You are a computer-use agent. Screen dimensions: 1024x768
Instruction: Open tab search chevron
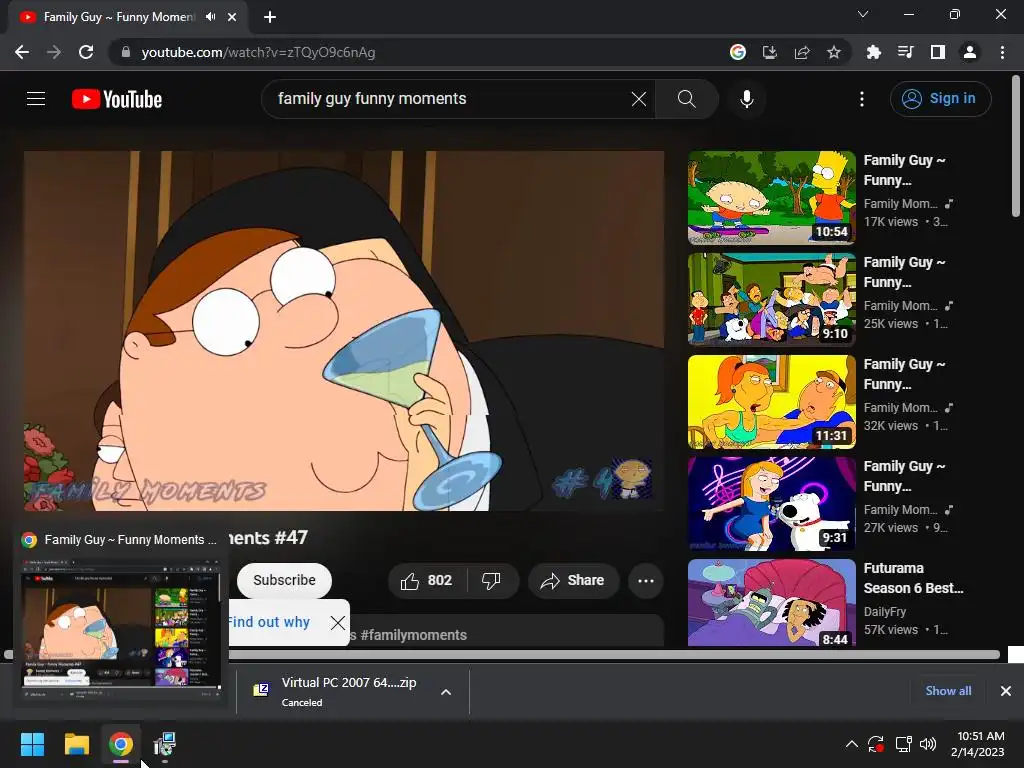click(863, 14)
